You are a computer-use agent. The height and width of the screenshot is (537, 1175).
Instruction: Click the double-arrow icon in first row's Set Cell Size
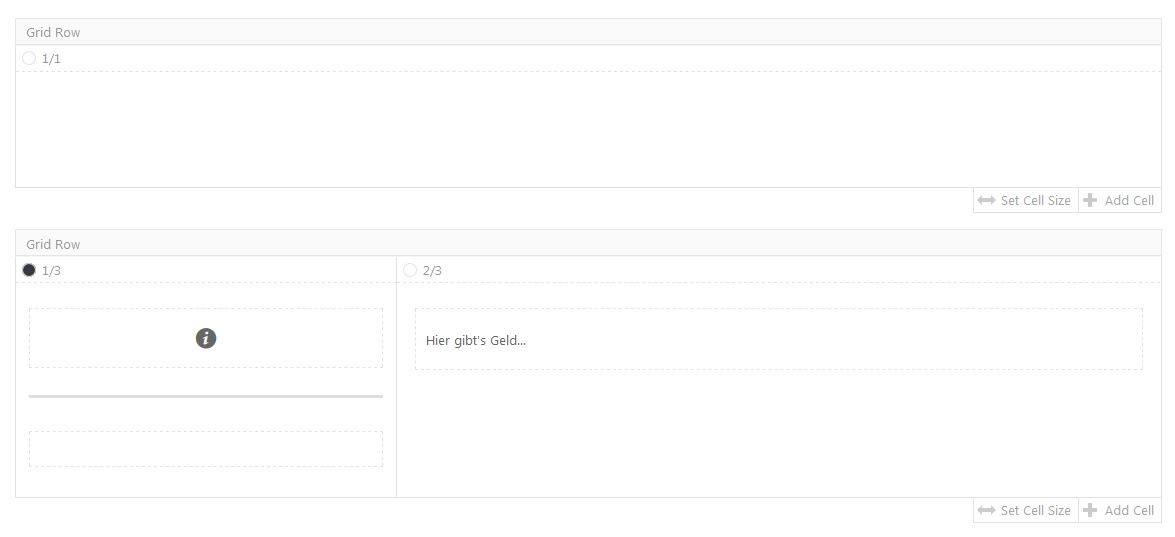pyautogui.click(x=986, y=200)
